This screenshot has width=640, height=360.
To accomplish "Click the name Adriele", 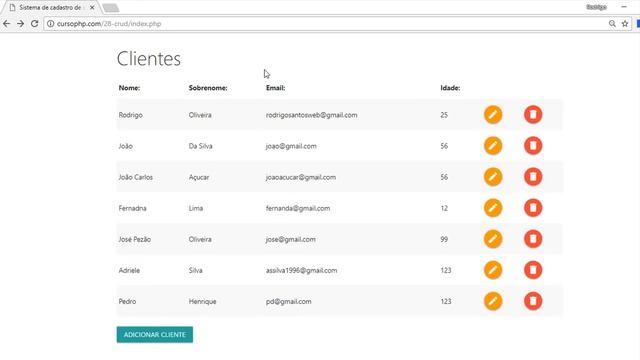I will click(x=129, y=270).
